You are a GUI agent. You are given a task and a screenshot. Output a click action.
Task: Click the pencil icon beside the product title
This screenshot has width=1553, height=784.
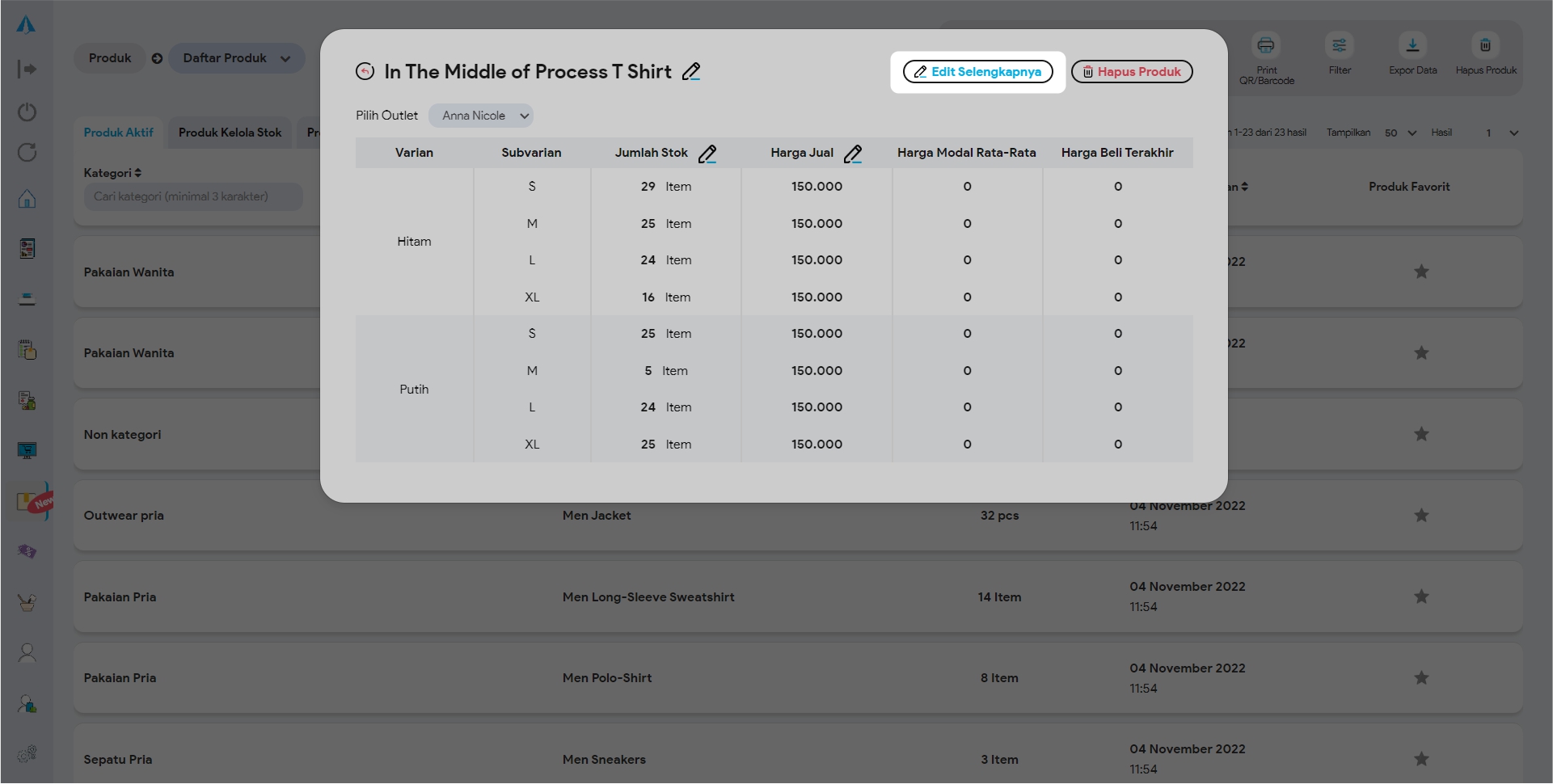(x=691, y=72)
